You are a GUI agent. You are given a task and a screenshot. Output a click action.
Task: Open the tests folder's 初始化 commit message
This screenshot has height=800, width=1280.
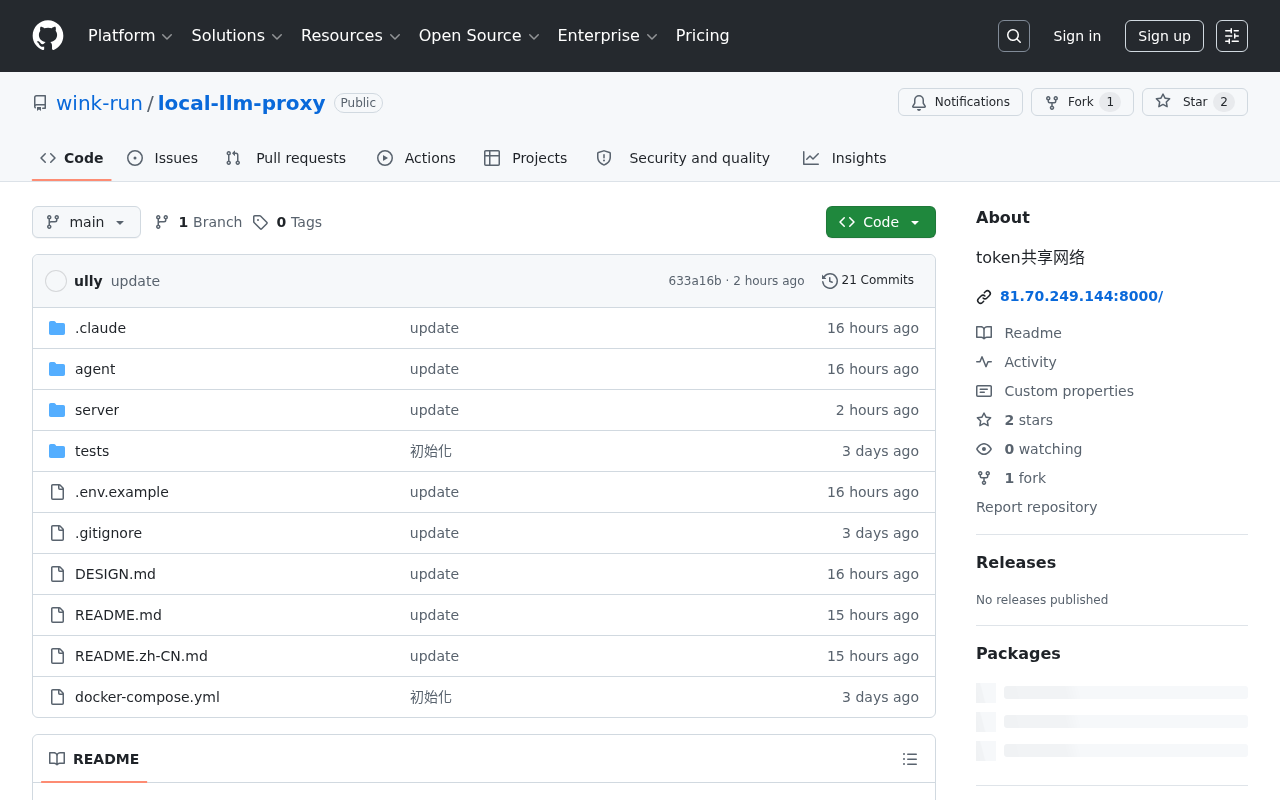[x=431, y=451]
